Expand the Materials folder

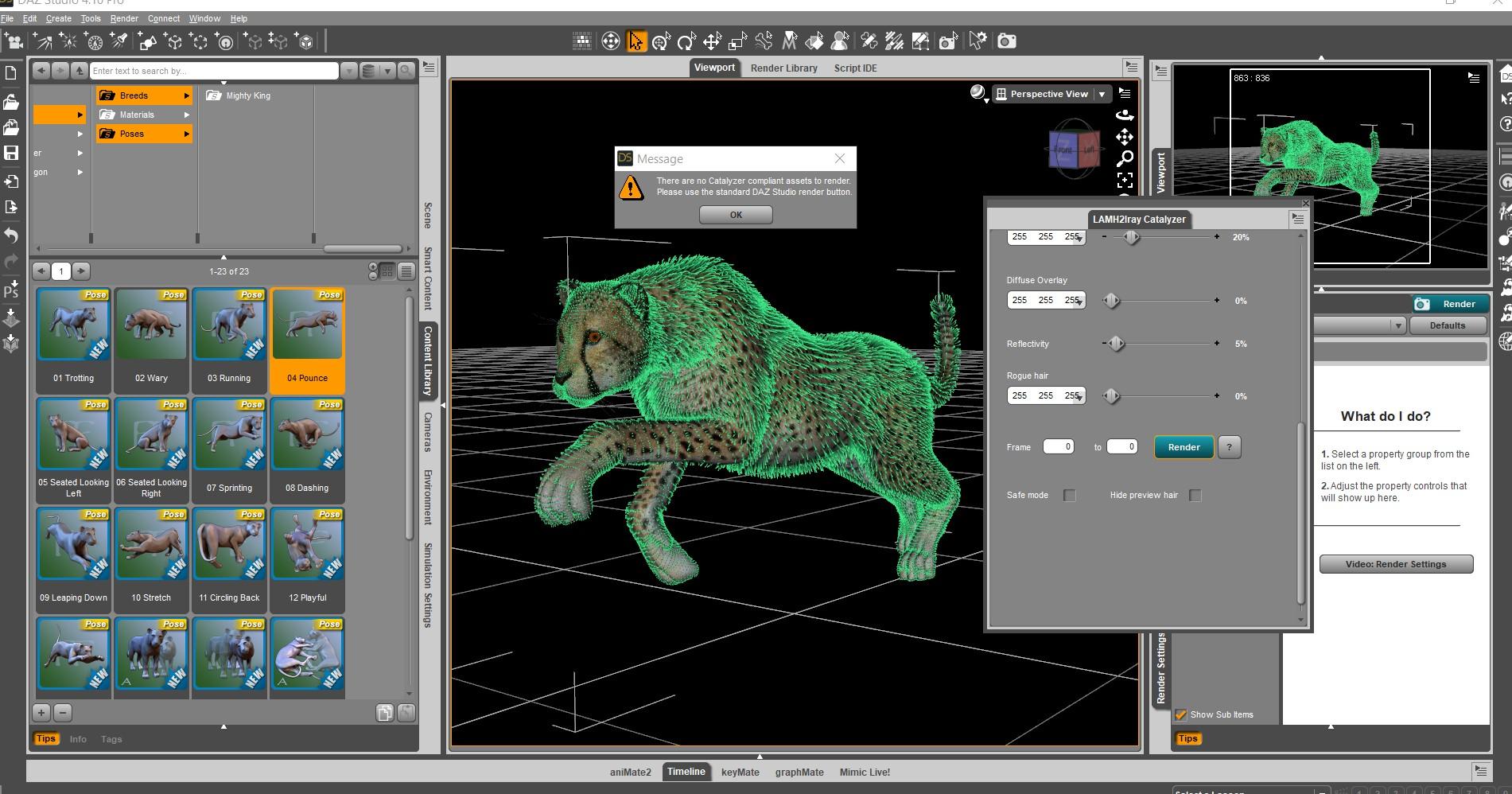click(x=145, y=115)
